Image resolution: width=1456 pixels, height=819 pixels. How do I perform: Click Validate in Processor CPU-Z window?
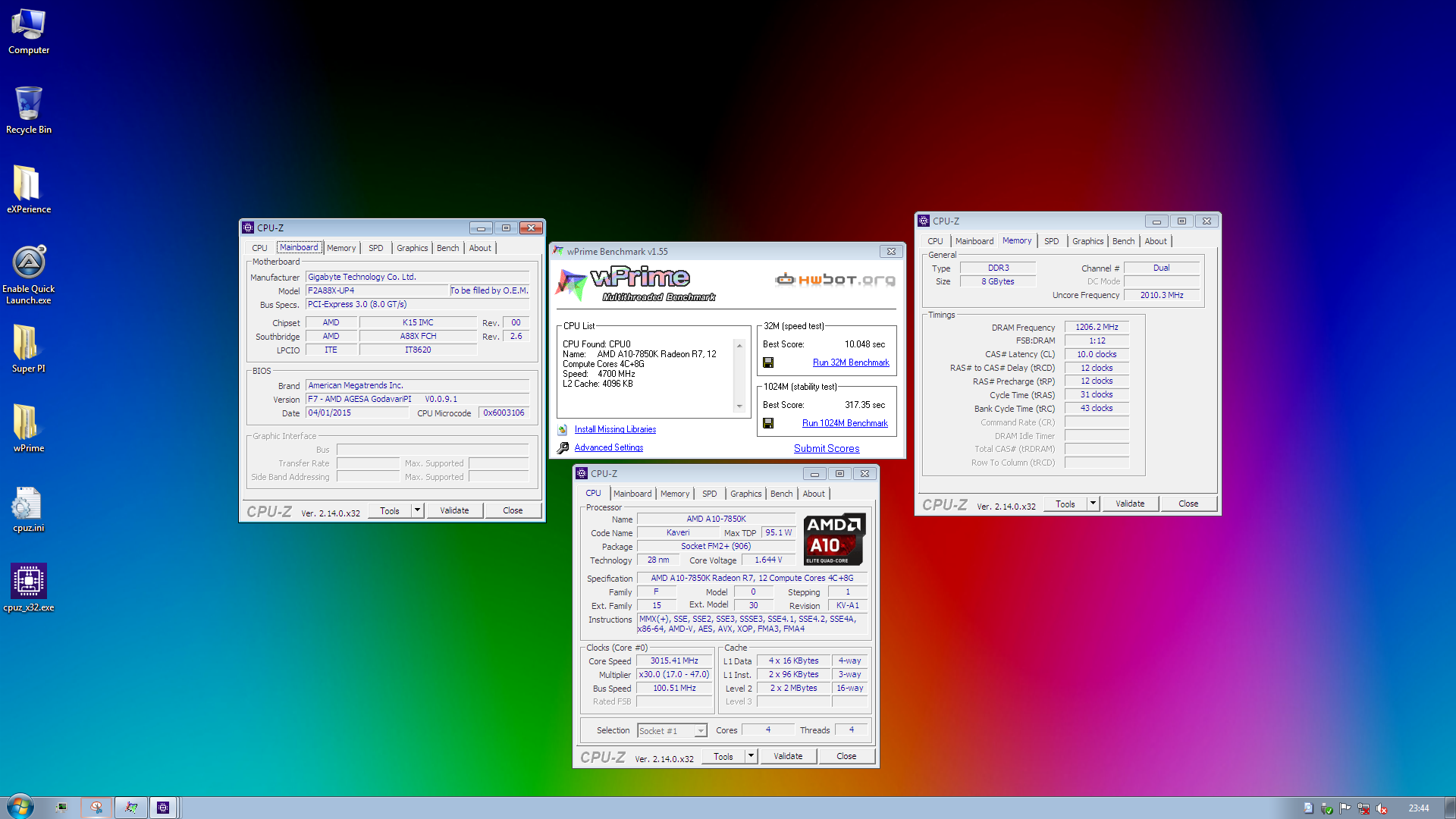pos(788,756)
